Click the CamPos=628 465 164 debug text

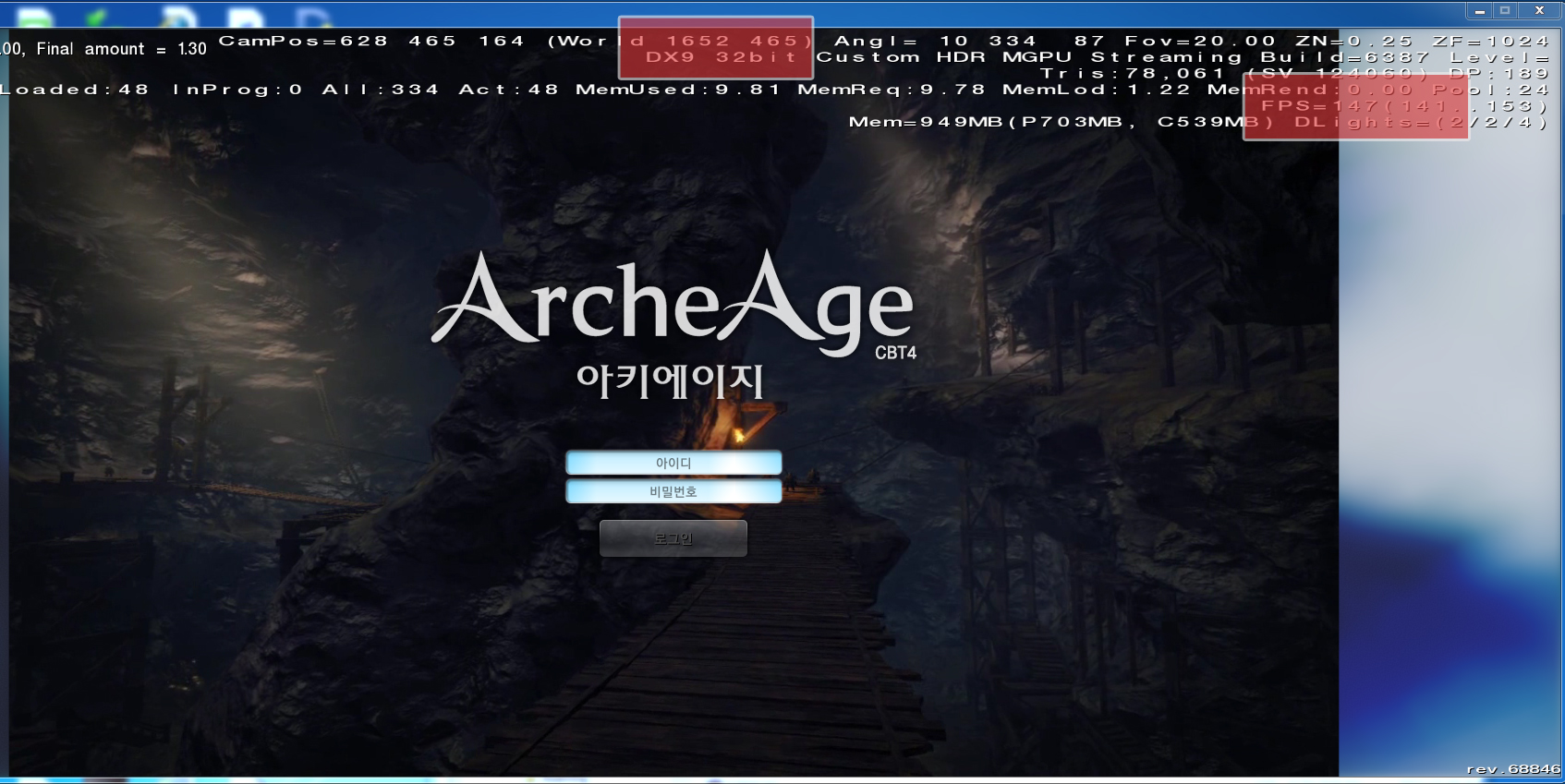pyautogui.click(x=371, y=41)
